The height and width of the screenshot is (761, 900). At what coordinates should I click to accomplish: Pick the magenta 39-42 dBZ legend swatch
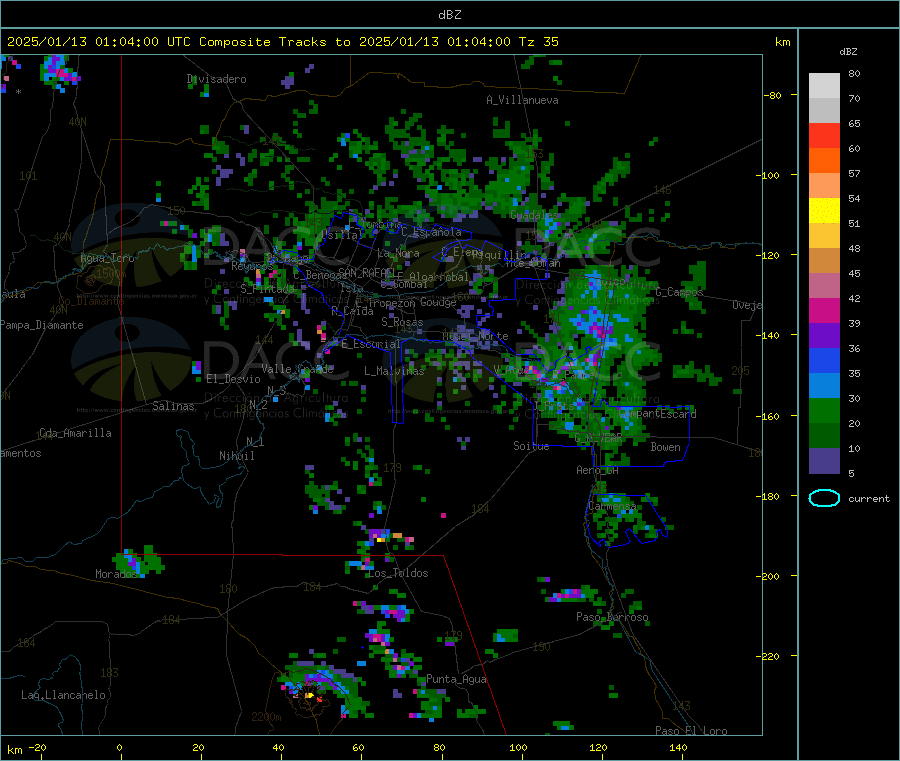[824, 310]
